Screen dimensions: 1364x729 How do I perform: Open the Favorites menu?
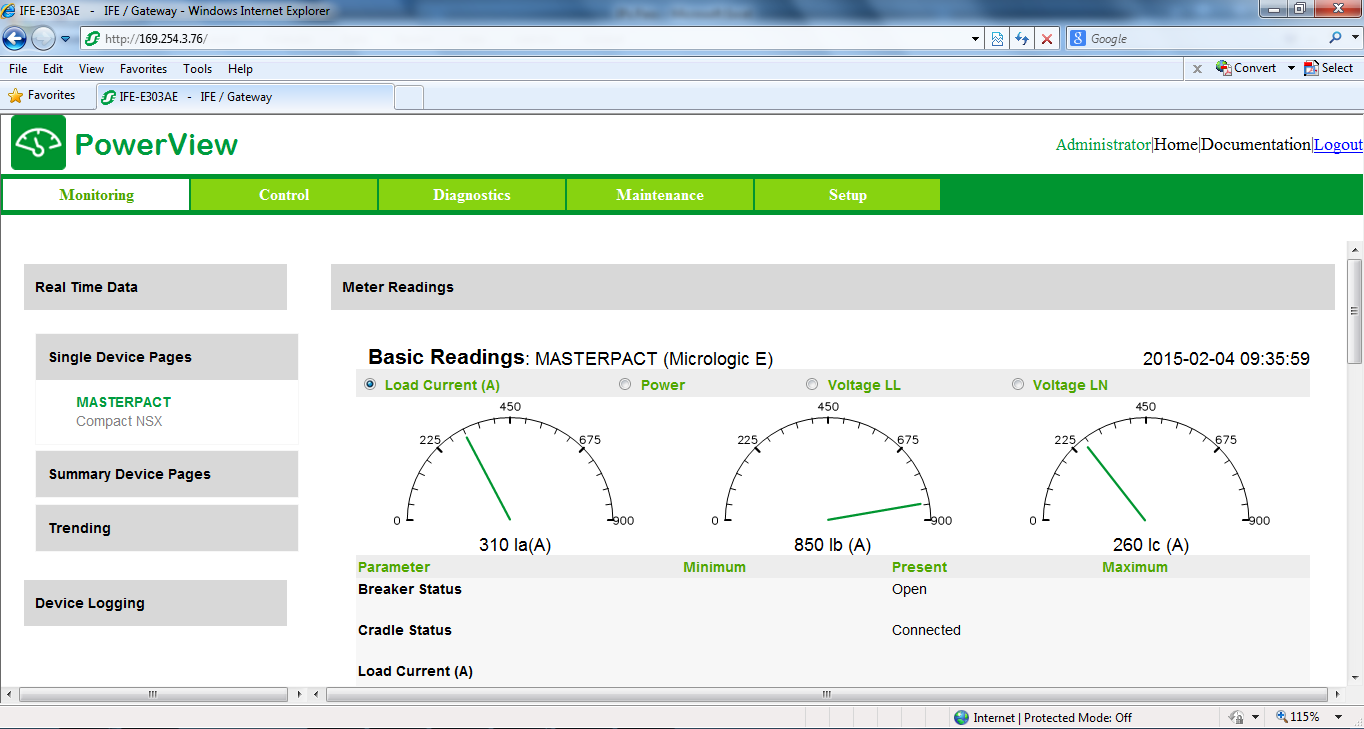(x=143, y=69)
